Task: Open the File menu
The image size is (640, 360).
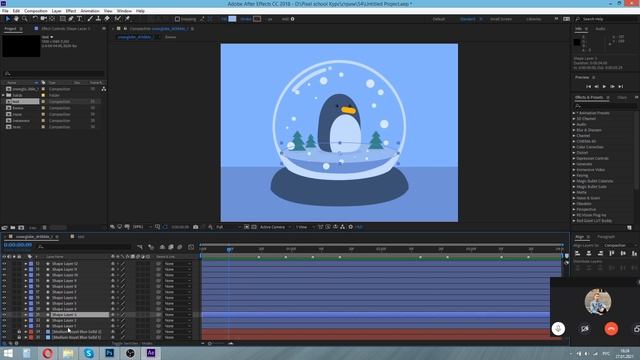Action: click(5, 11)
